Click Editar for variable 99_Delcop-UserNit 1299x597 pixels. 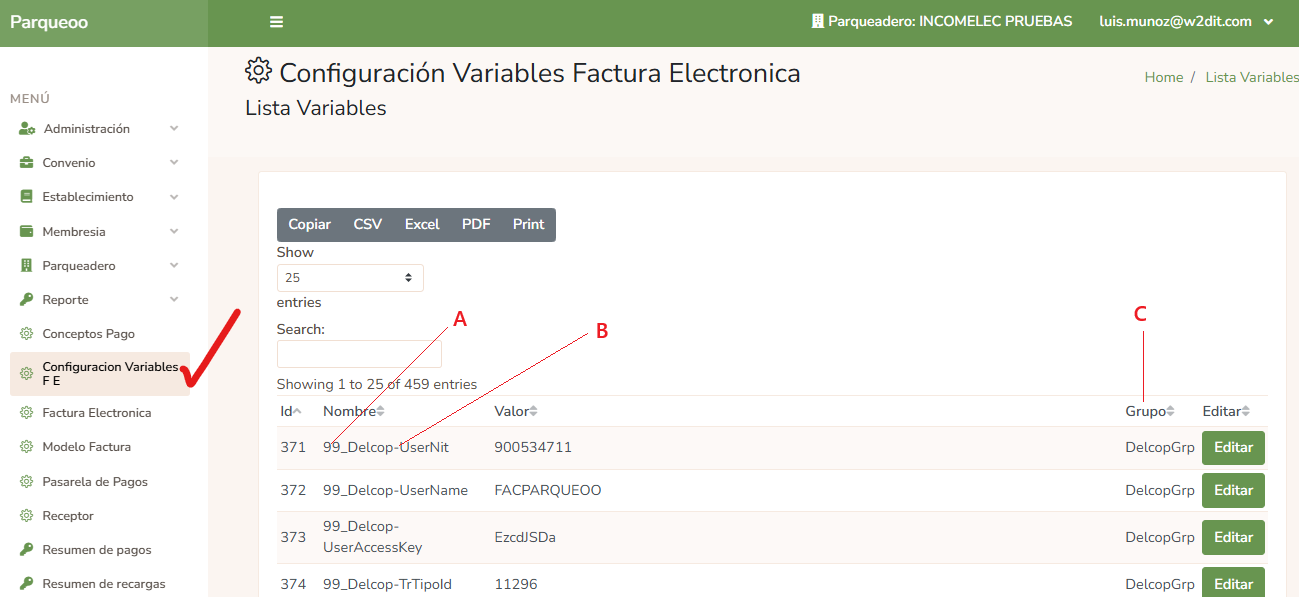tap(1232, 447)
